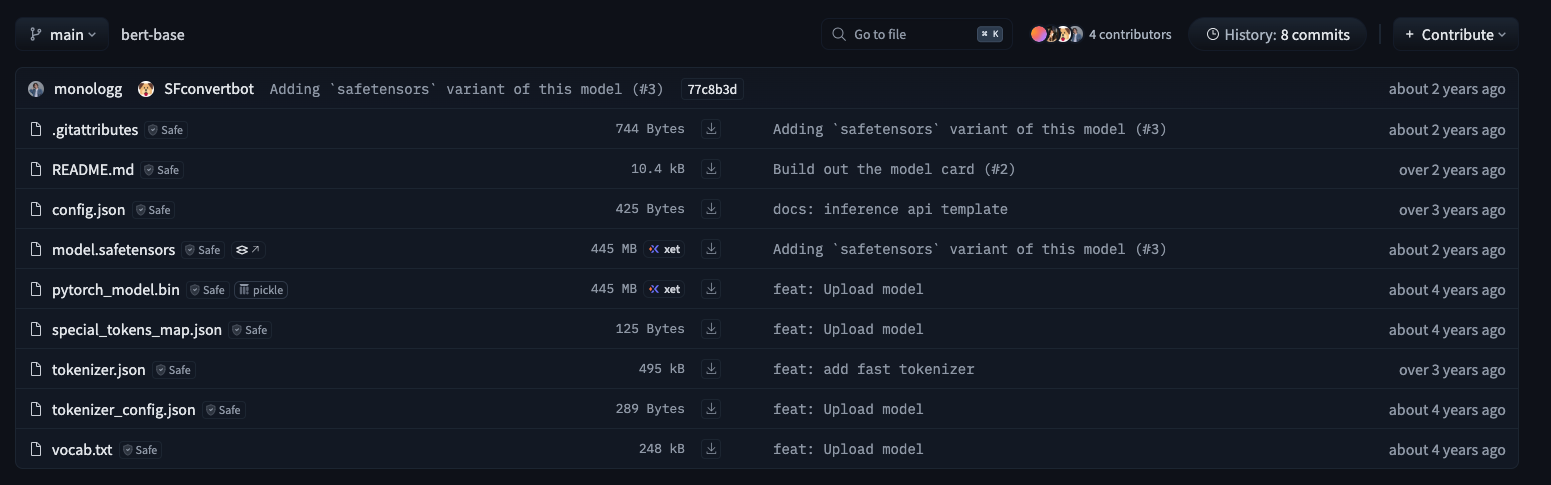Open the pytorch_model.bin file

click(x=116, y=289)
